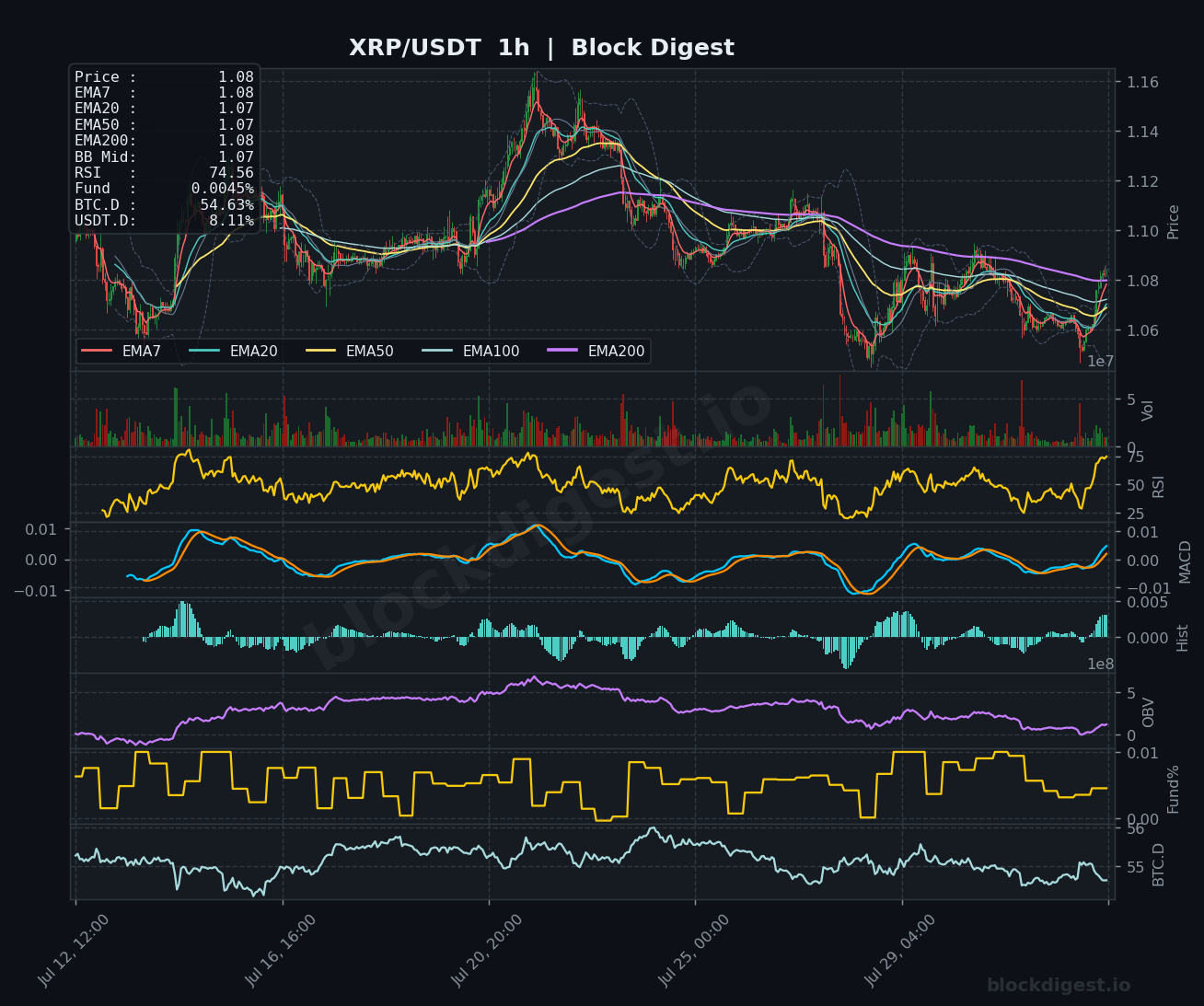Select the EMA20 legend entry
The width and height of the screenshot is (1204, 1006).
click(x=233, y=352)
